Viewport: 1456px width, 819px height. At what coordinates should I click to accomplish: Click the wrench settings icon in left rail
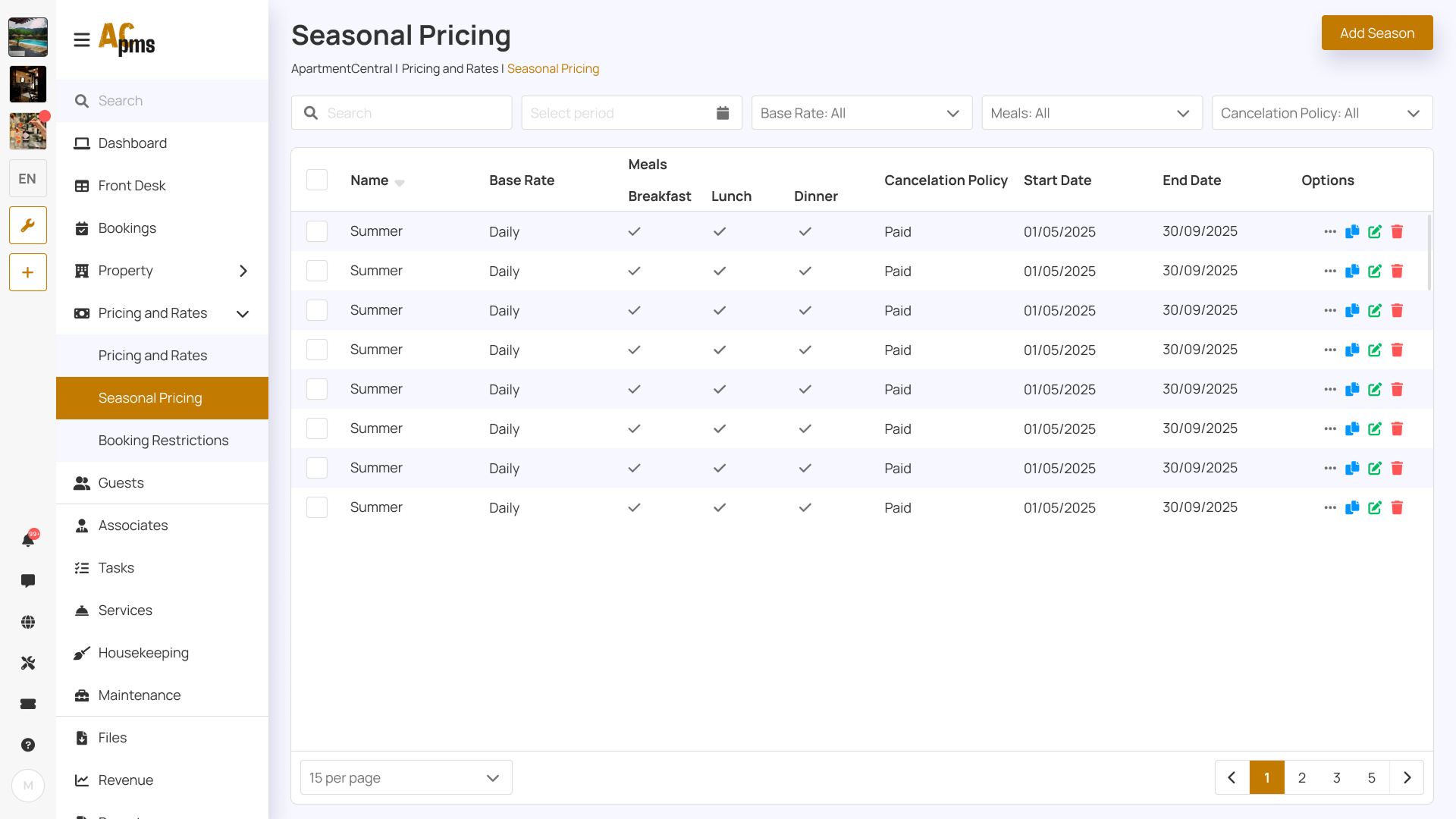28,225
